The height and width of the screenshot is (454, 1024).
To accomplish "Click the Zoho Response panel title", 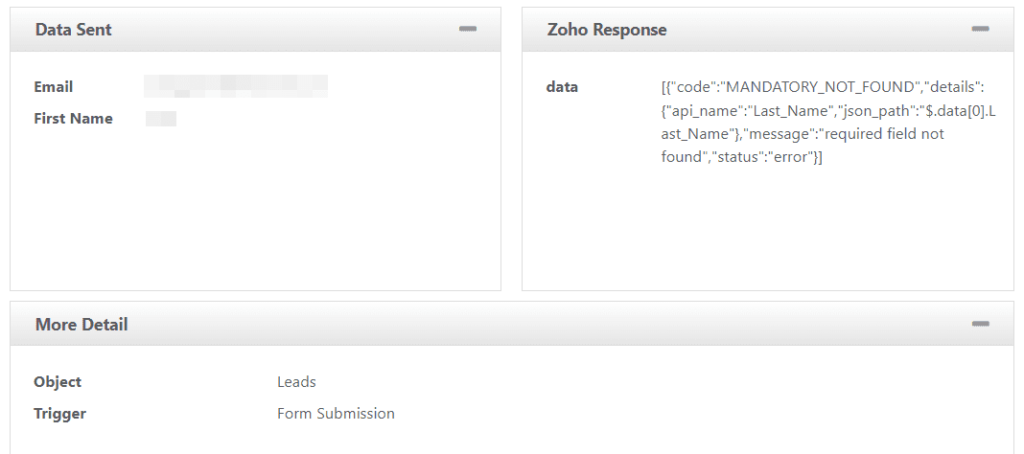I will tap(606, 30).
